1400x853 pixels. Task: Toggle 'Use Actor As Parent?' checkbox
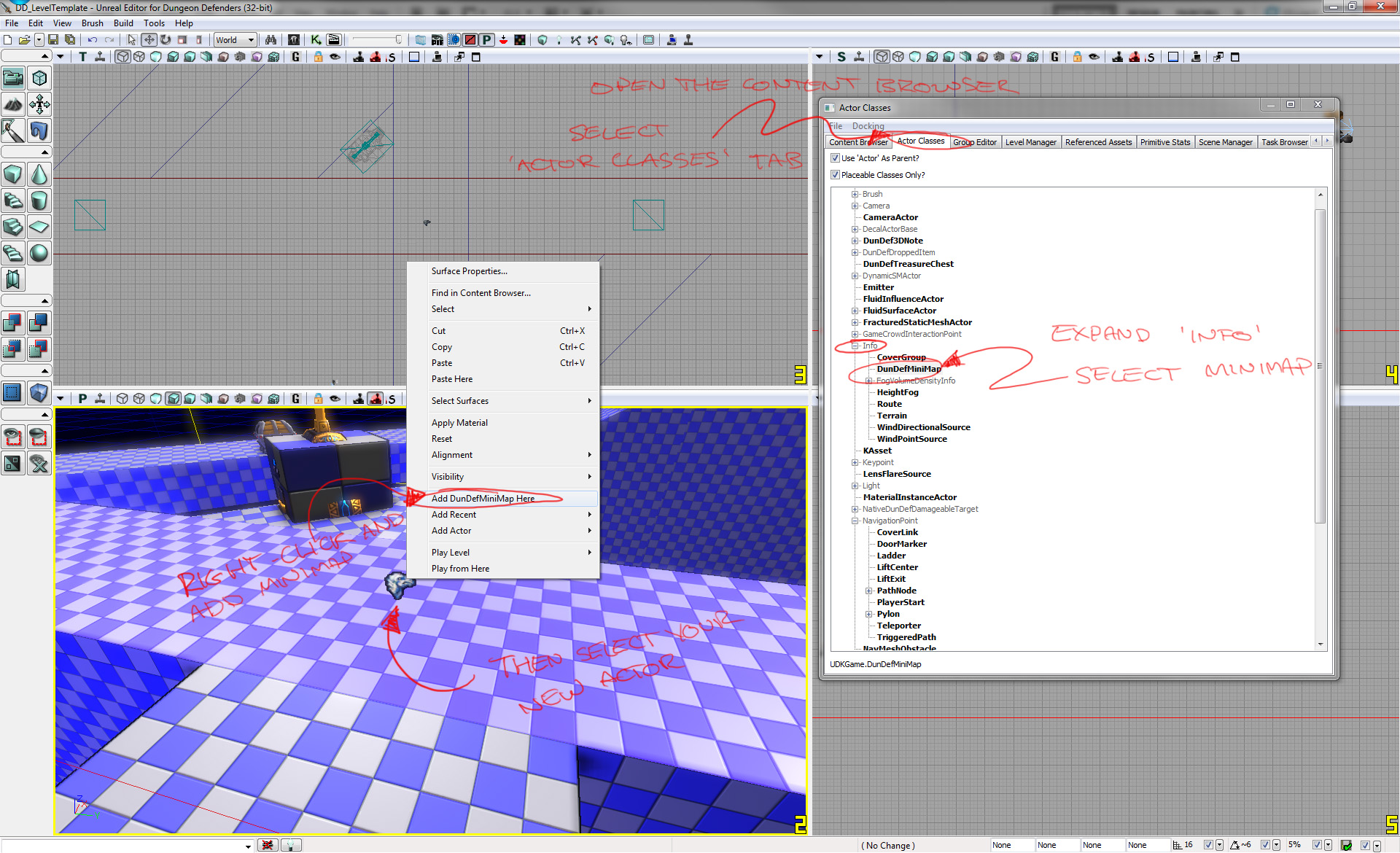click(835, 158)
